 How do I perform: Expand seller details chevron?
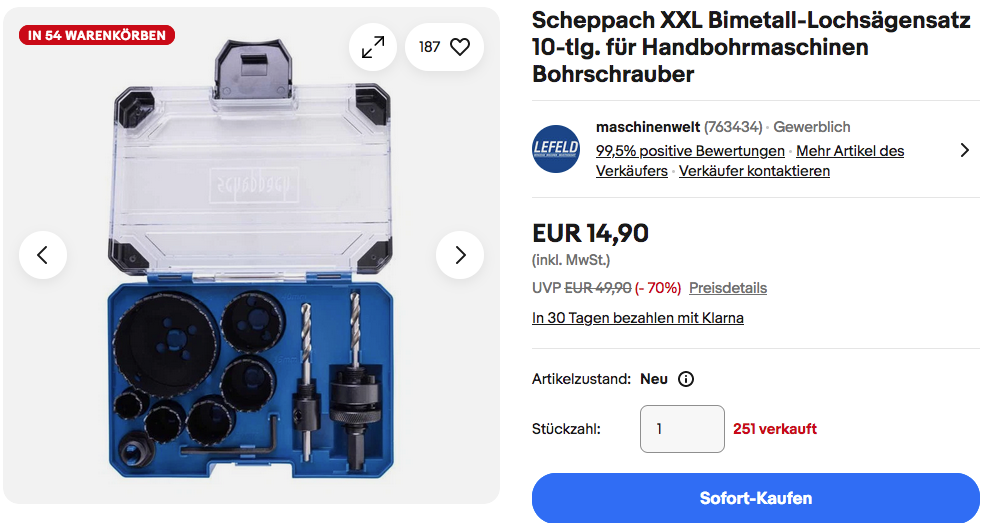(x=965, y=150)
